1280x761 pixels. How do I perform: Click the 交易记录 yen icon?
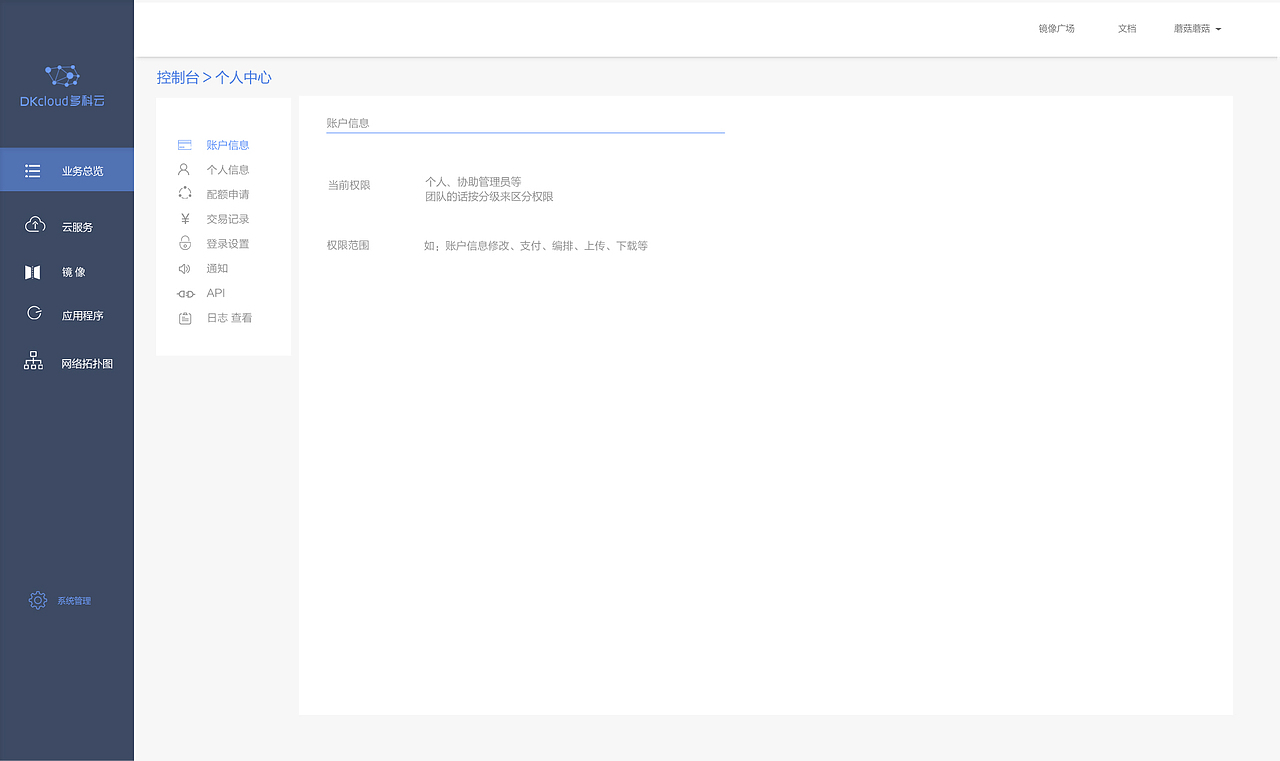(x=185, y=219)
